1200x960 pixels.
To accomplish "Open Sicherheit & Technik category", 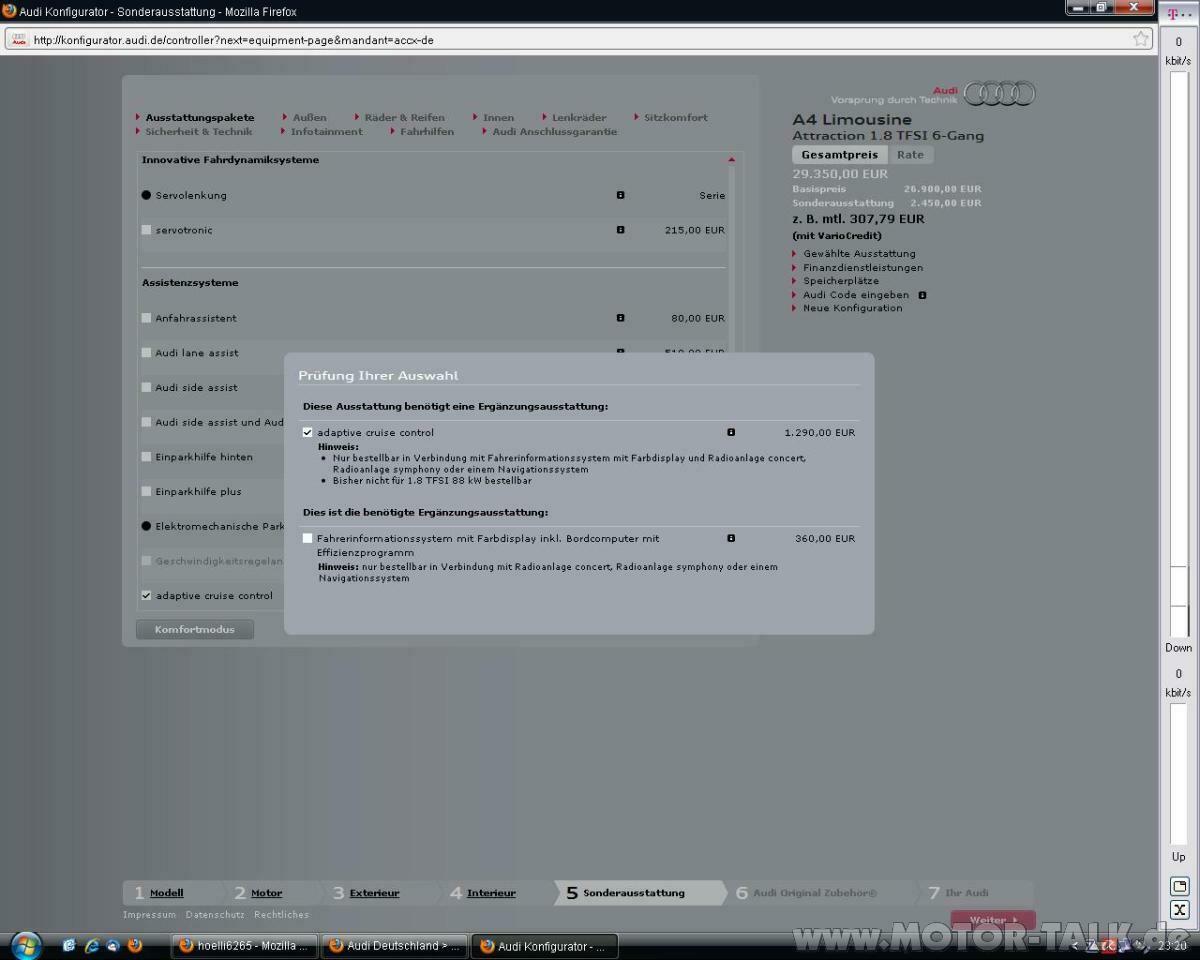I will [199, 131].
